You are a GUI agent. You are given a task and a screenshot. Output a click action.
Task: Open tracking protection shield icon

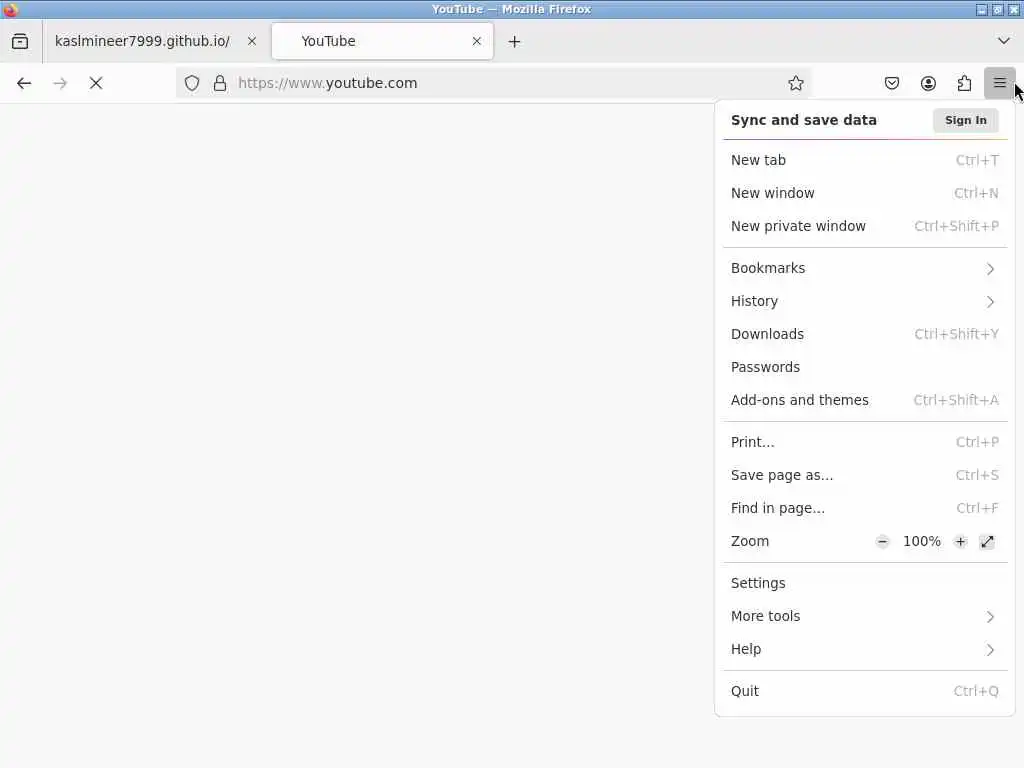(x=192, y=83)
